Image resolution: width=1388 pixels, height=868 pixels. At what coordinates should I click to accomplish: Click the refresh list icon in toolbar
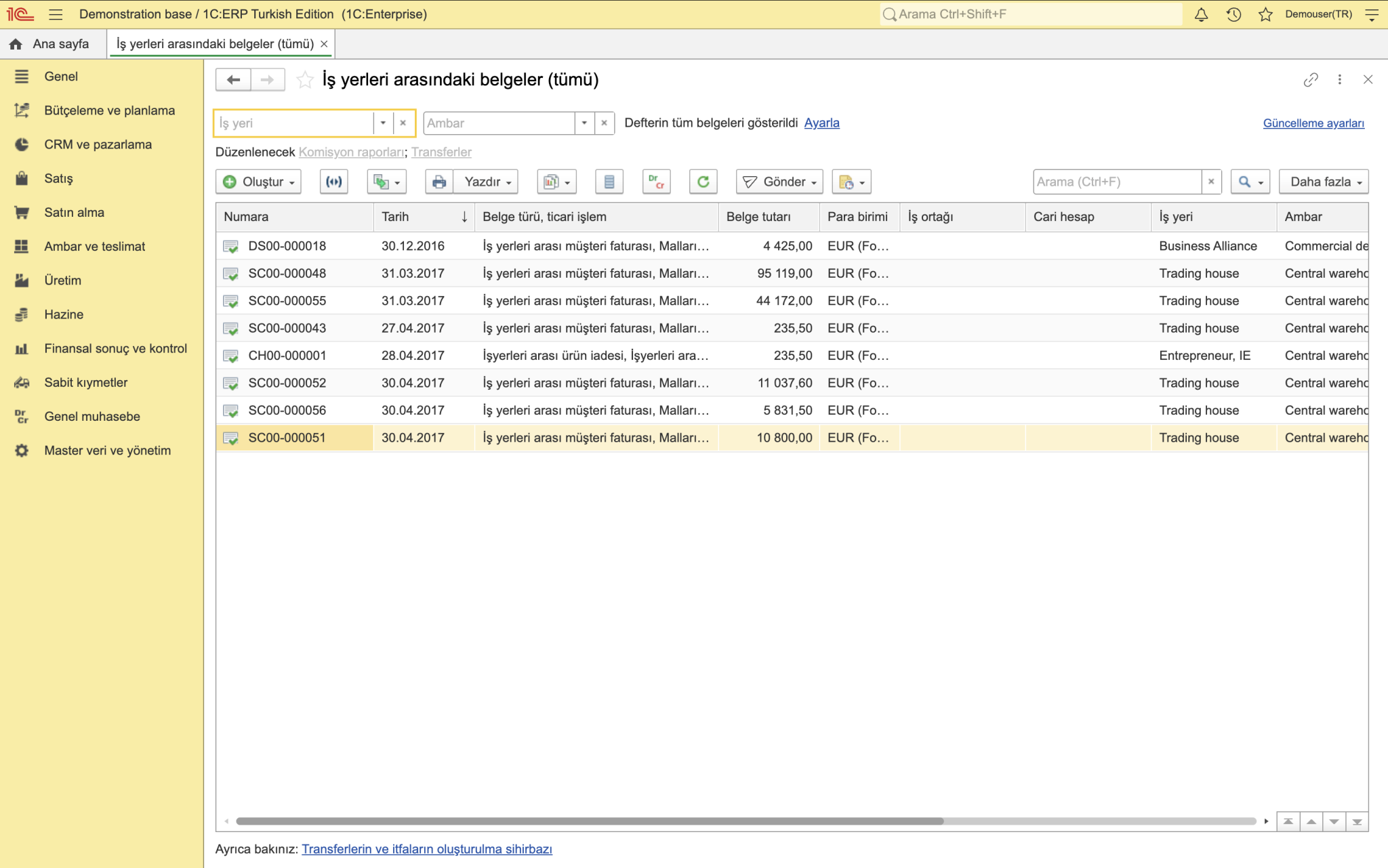coord(703,182)
